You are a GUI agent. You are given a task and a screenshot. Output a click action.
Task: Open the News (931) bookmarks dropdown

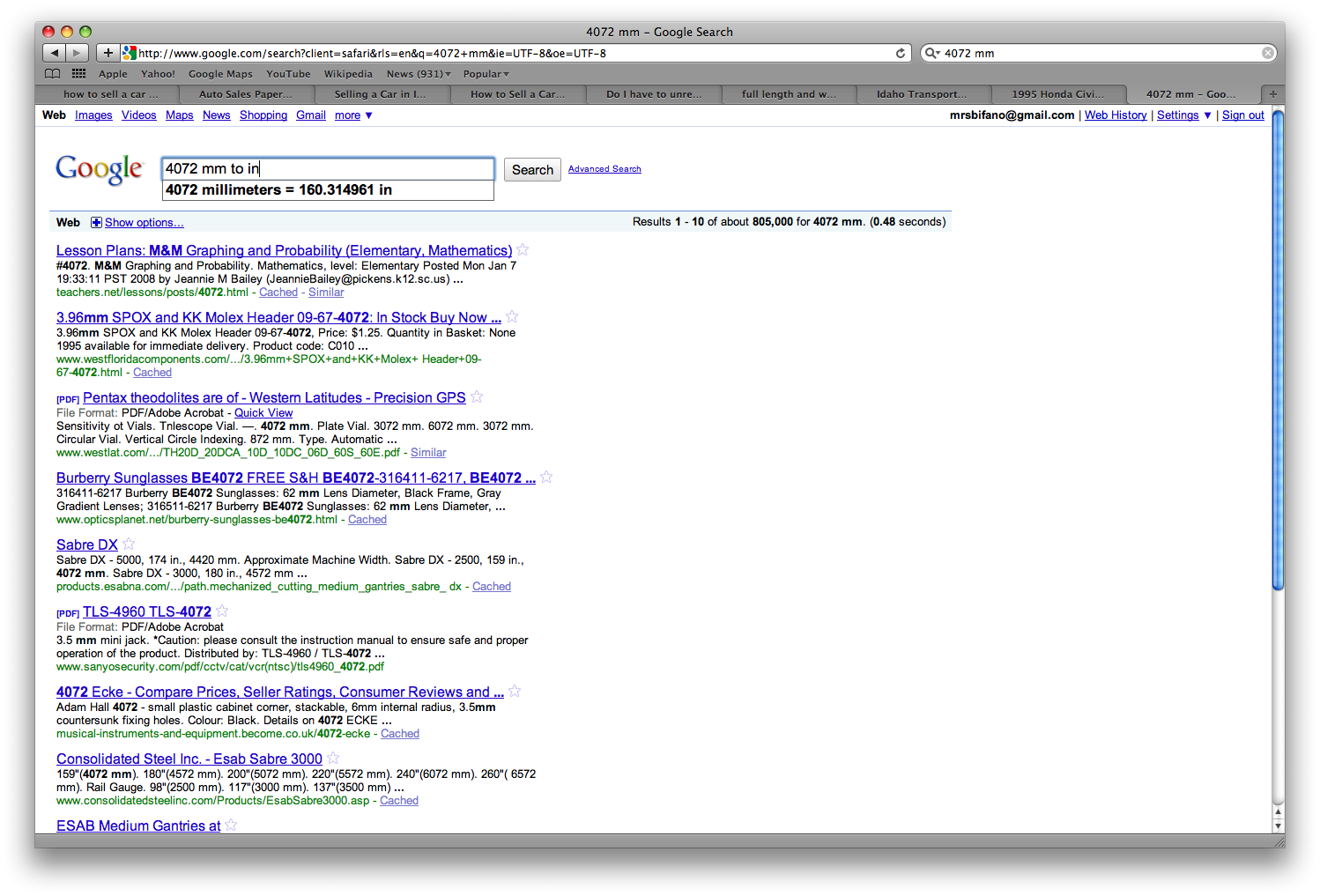pyautogui.click(x=419, y=74)
